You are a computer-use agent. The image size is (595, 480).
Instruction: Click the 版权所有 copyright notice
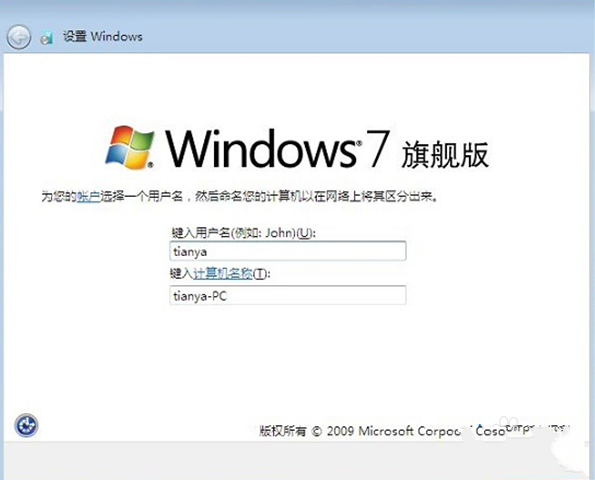tap(283, 431)
